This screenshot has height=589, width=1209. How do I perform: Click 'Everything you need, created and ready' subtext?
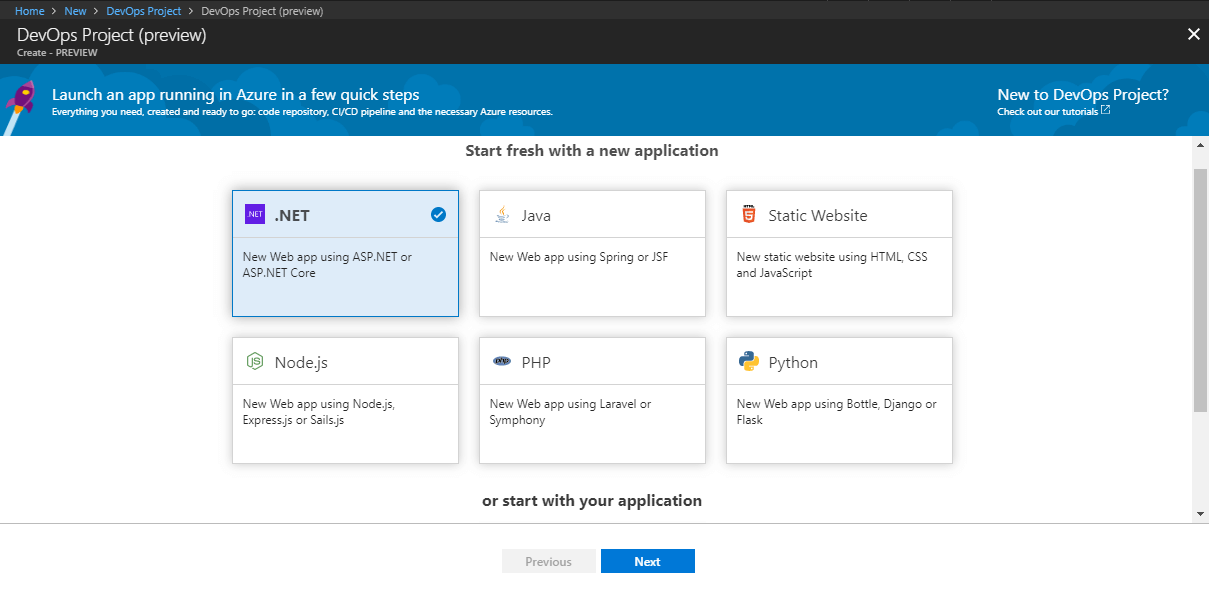302,112
